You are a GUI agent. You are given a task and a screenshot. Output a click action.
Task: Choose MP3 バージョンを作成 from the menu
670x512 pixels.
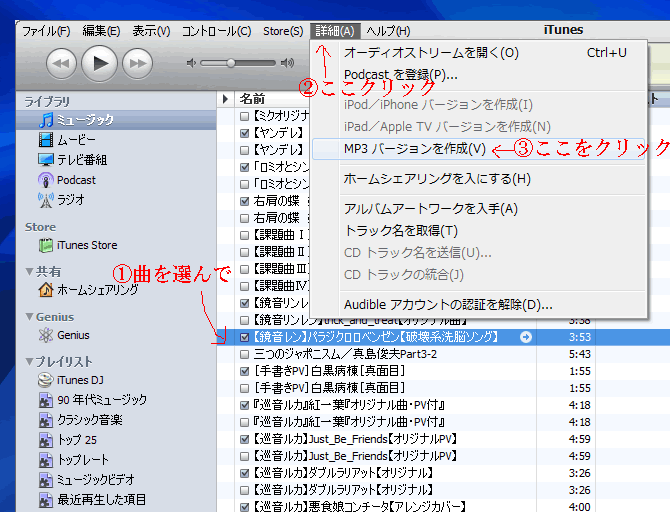point(414,149)
